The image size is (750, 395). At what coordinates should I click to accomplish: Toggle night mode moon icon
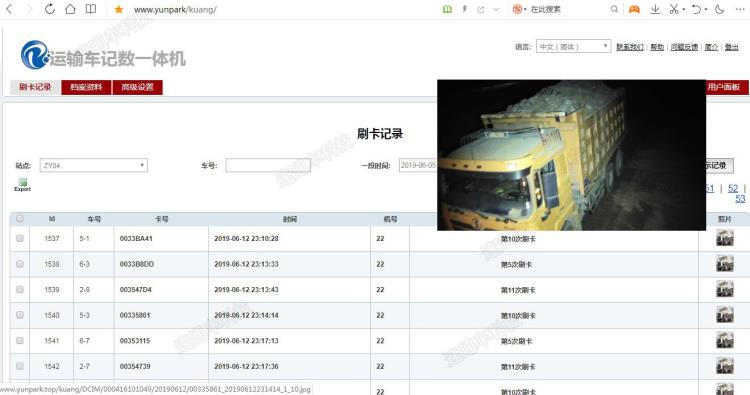coord(720,9)
